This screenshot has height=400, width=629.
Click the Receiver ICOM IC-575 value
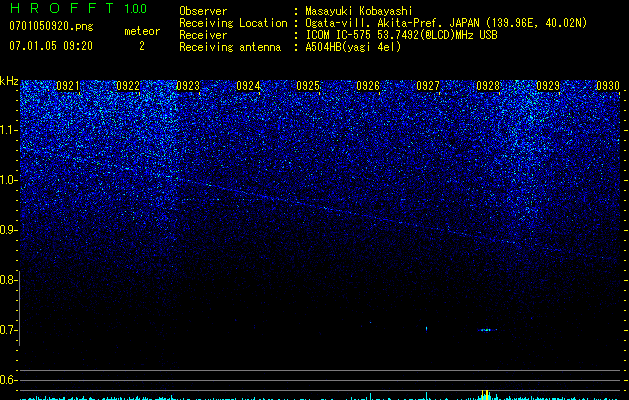[x=402, y=35]
